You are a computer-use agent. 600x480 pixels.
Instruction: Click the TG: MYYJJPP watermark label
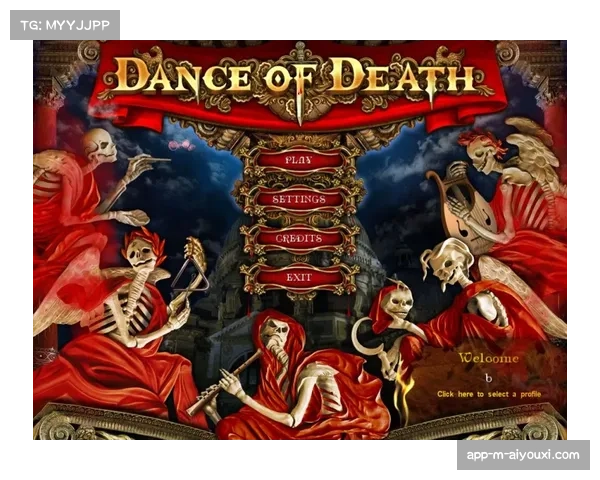64,24
